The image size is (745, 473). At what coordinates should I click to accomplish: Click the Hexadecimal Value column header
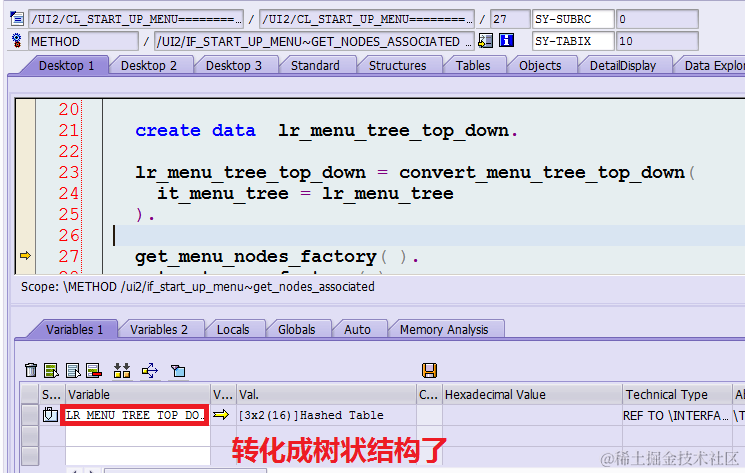pos(532,394)
